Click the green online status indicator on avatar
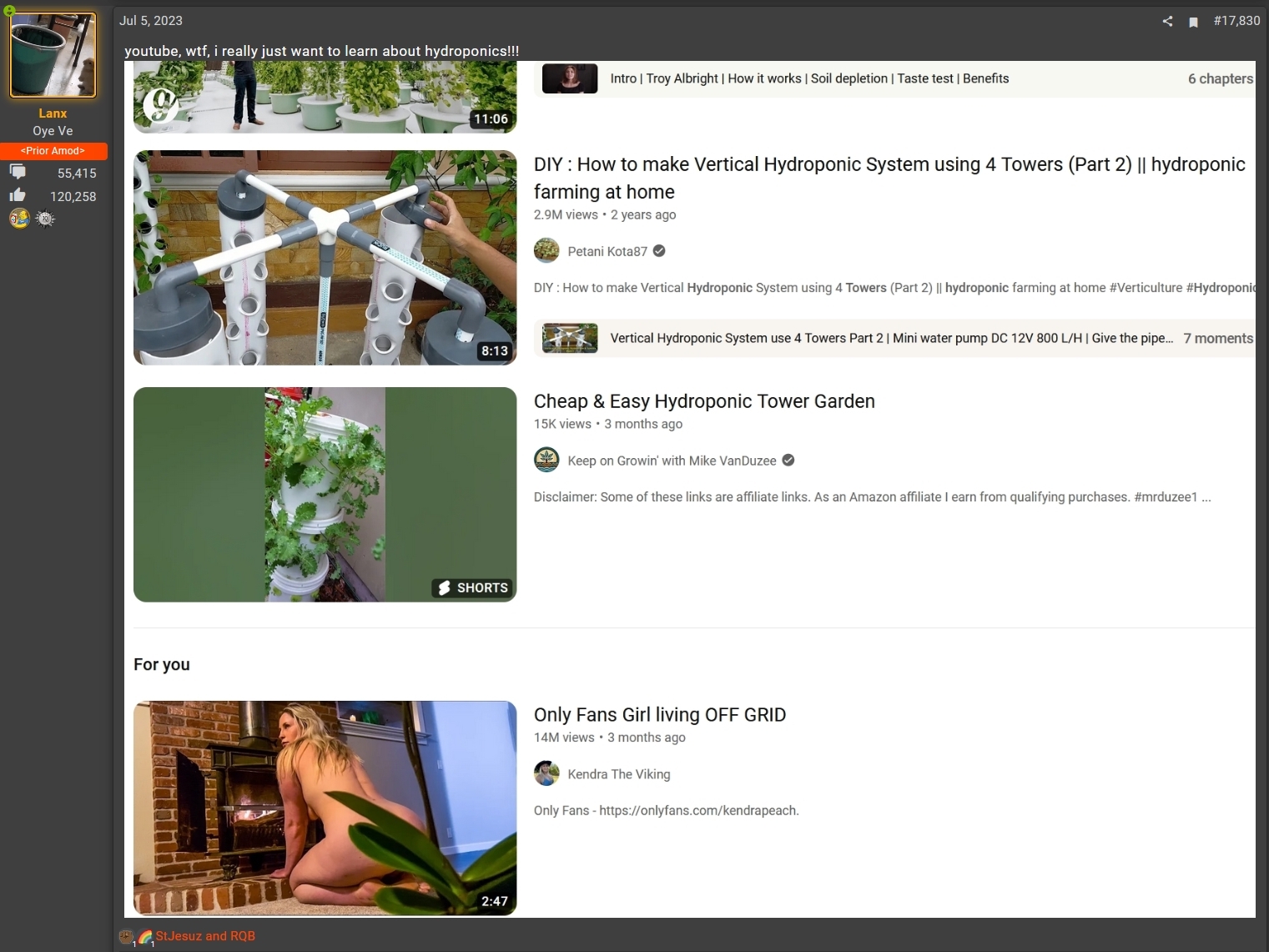The height and width of the screenshot is (952, 1269). tap(9, 11)
